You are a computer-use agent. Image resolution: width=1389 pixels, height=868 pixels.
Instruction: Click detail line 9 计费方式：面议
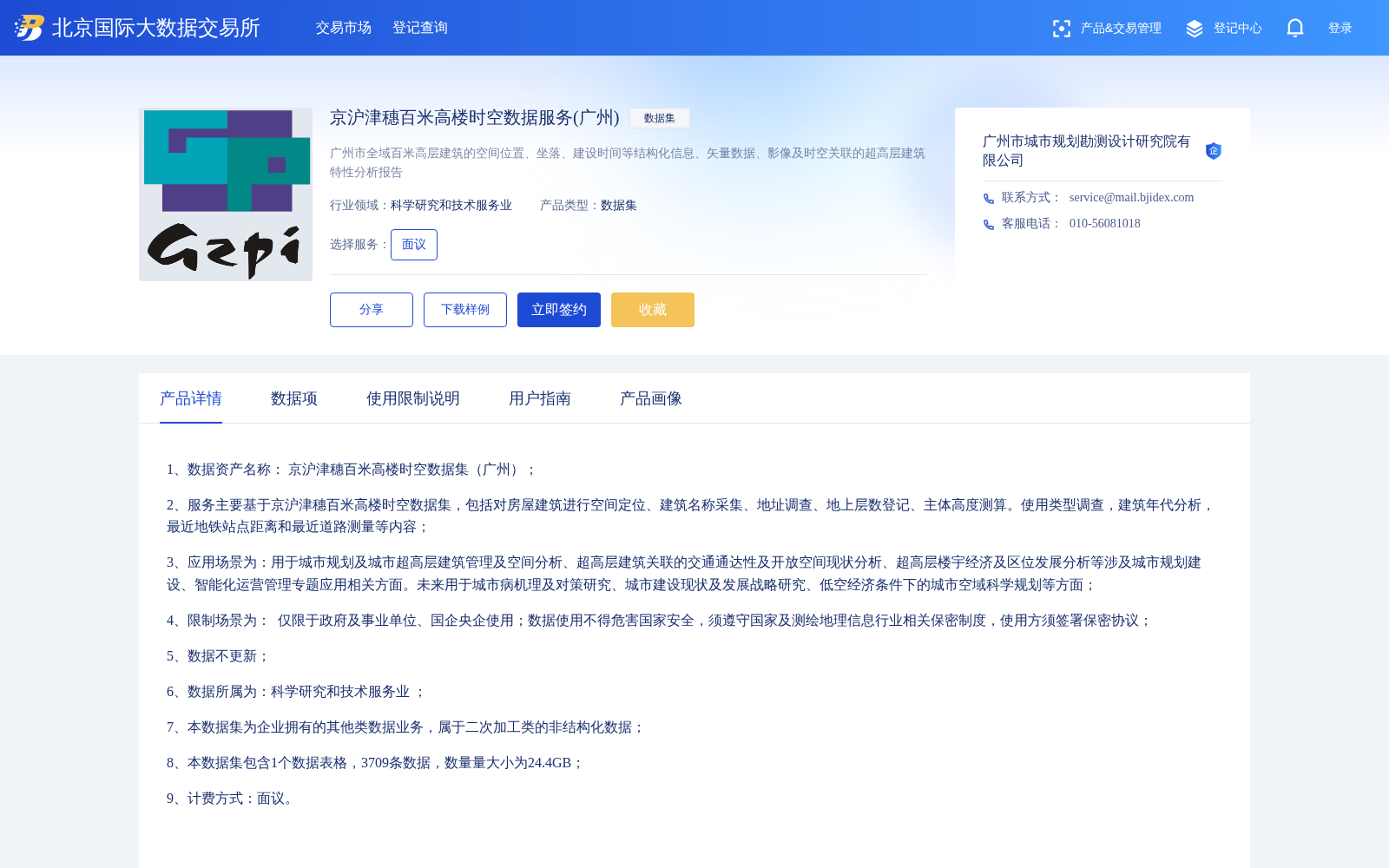click(232, 799)
